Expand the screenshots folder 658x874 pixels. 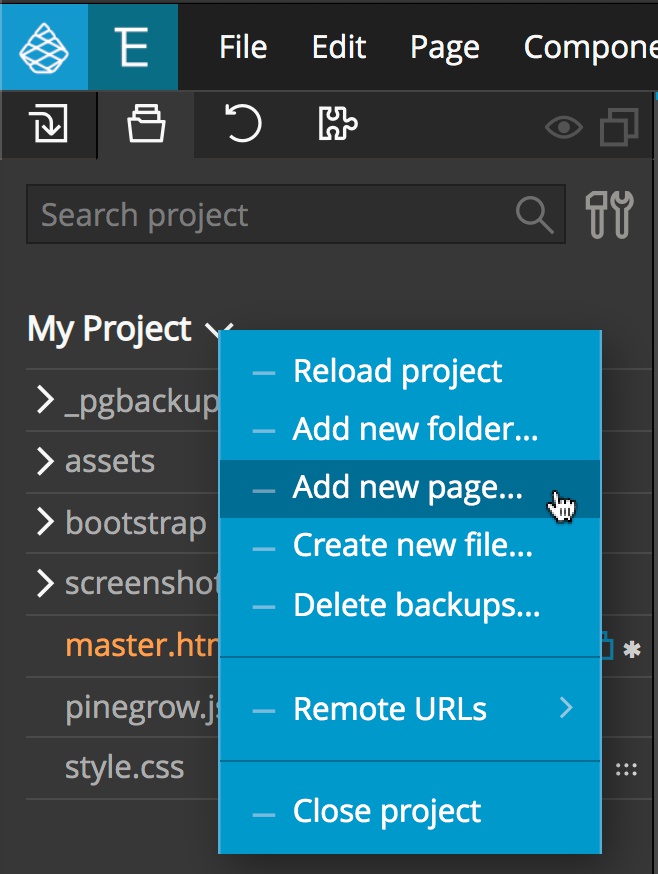coord(45,584)
